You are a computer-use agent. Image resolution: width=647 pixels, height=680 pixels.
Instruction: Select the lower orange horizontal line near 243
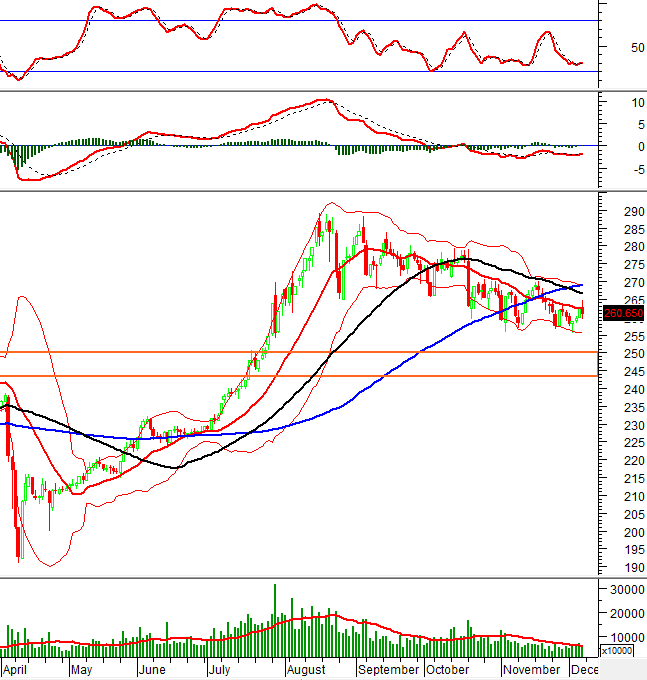[300, 376]
